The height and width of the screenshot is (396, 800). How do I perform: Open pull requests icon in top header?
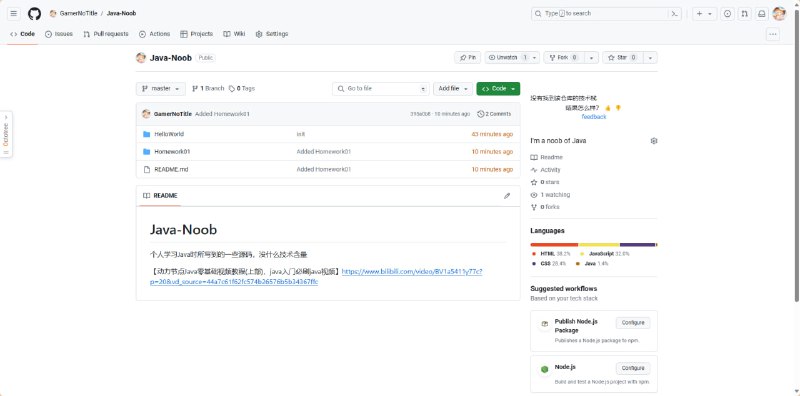[x=744, y=14]
